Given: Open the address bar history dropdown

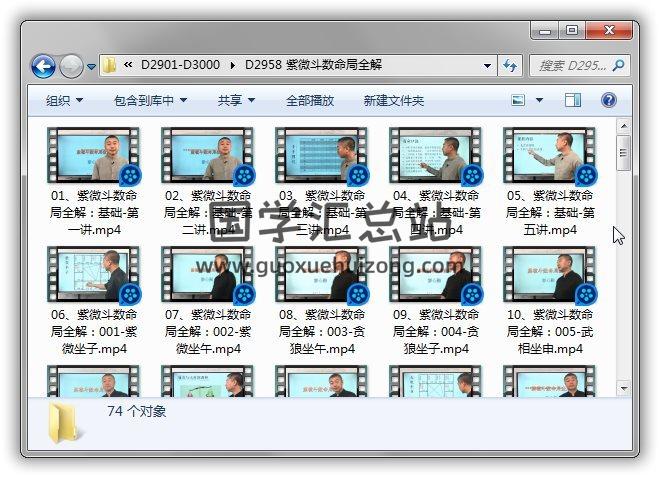Looking at the screenshot, I should [487, 66].
